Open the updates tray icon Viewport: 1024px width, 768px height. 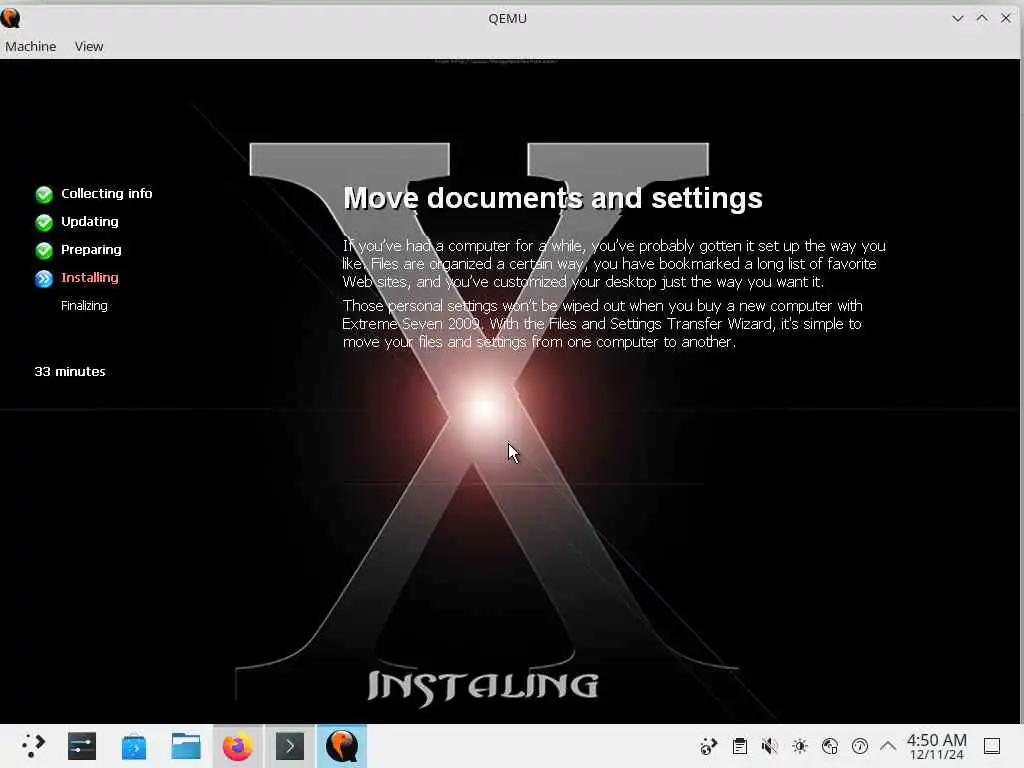tap(859, 746)
